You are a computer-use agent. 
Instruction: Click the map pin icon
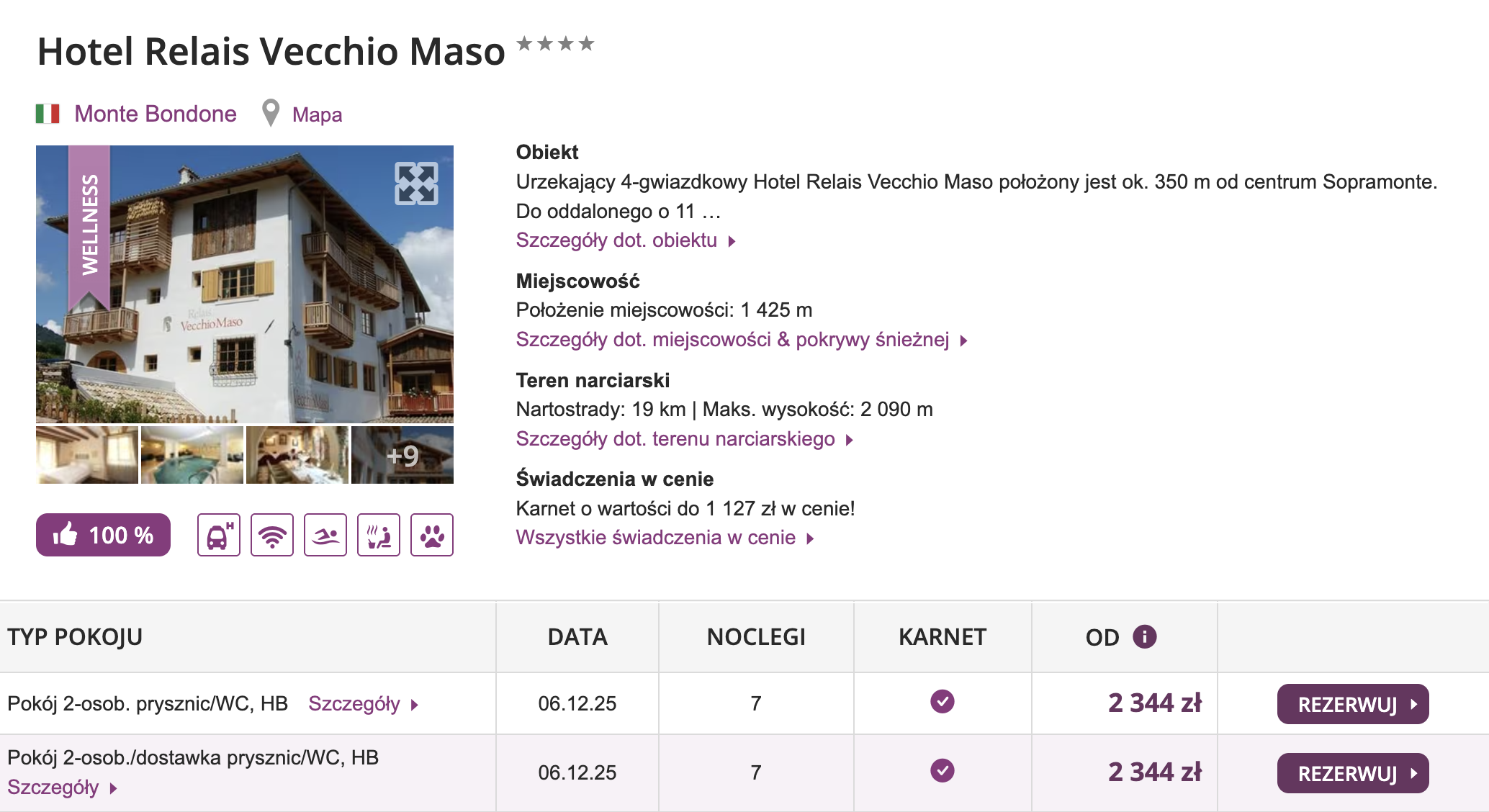[270, 113]
